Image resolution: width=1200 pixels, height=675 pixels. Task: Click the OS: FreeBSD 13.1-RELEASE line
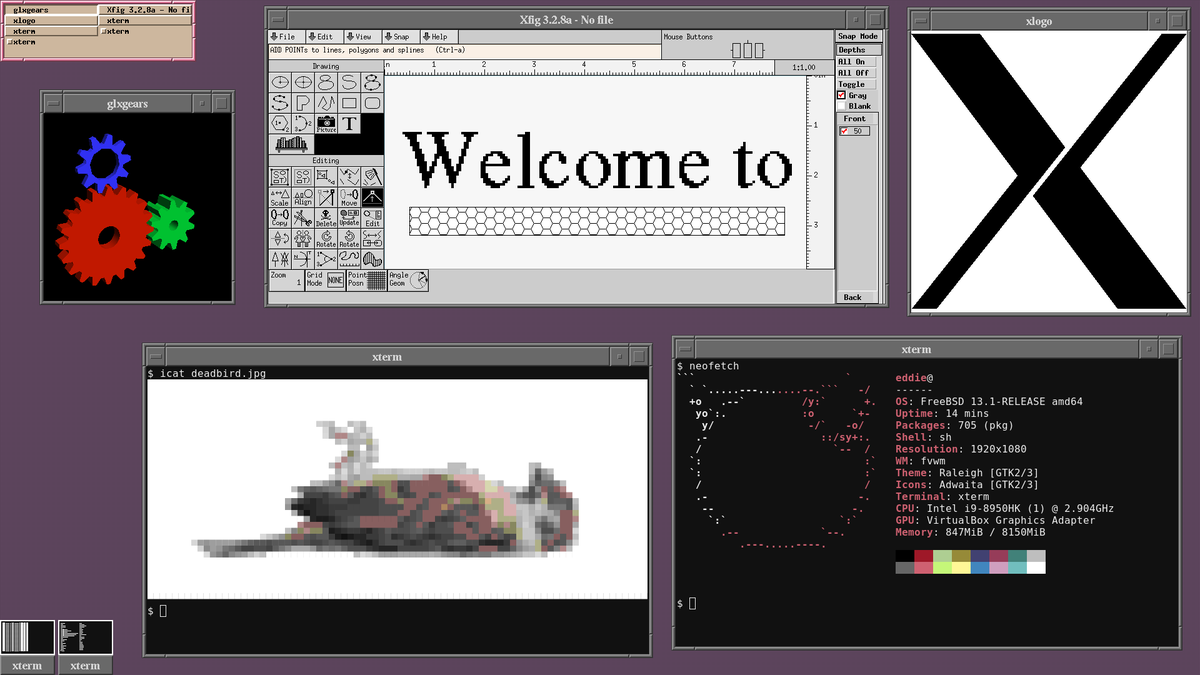[x=989, y=402]
